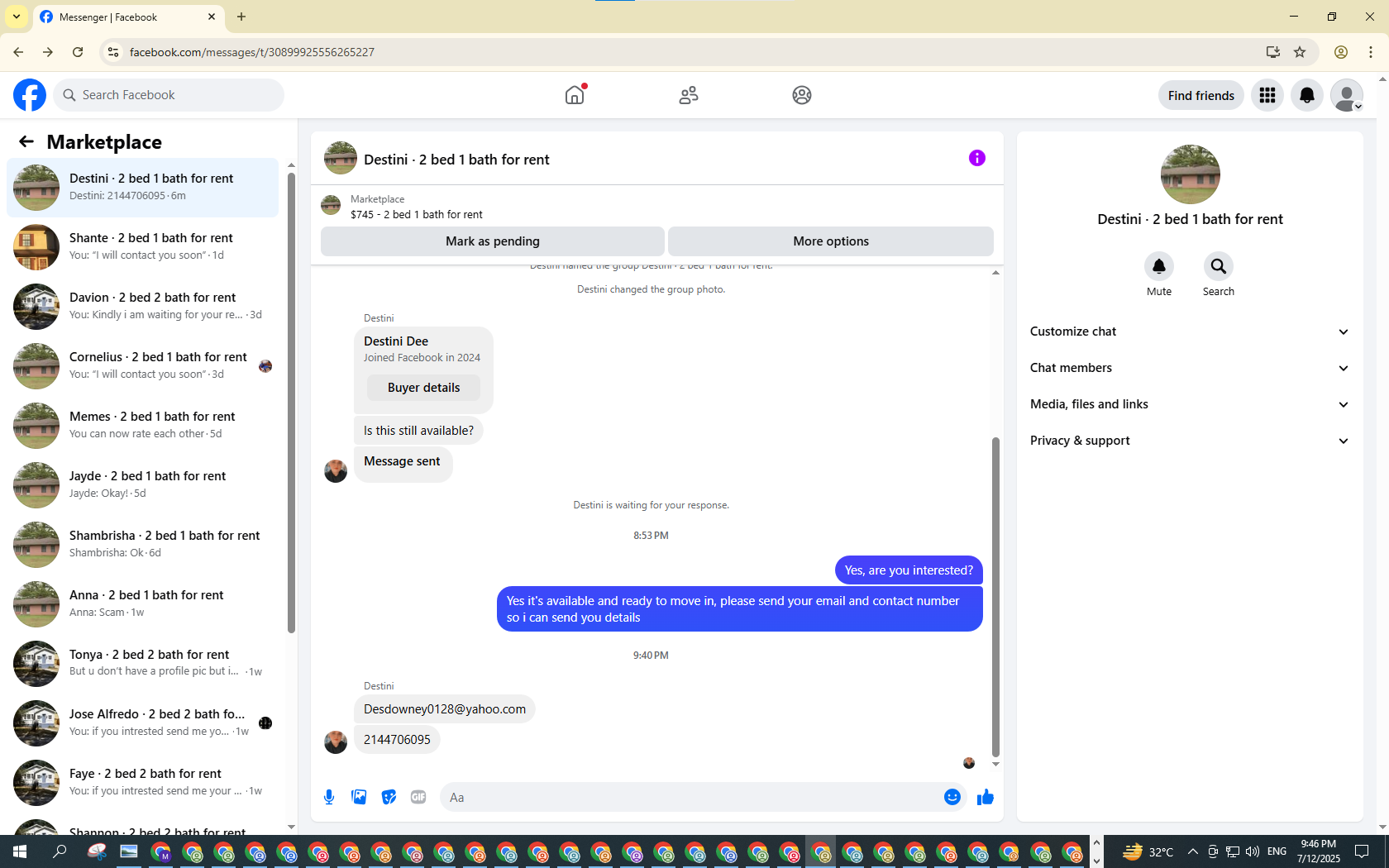The height and width of the screenshot is (868, 1389).
Task: Open Jayde 2 bed 1 bath conversation
Action: 142,485
